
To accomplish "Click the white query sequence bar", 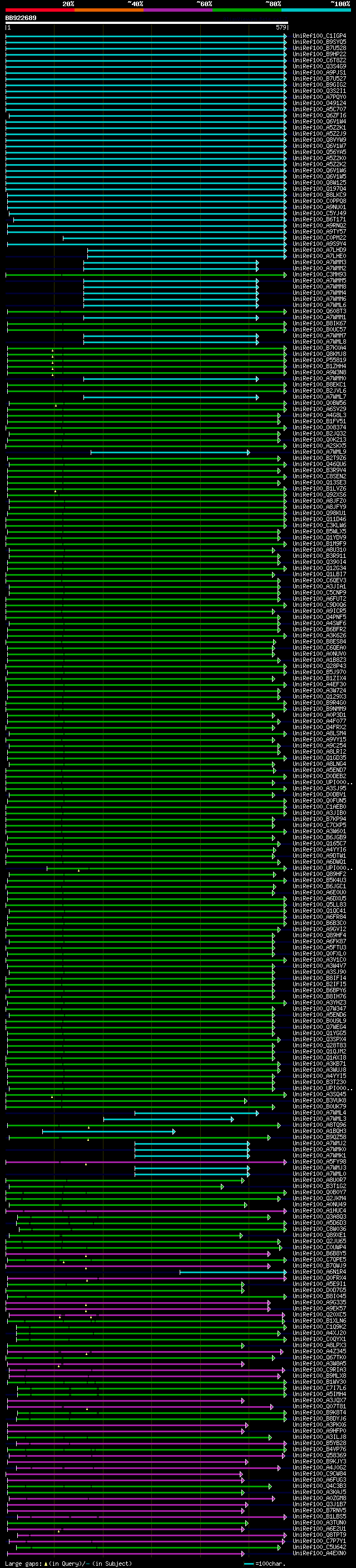I will click(147, 23).
